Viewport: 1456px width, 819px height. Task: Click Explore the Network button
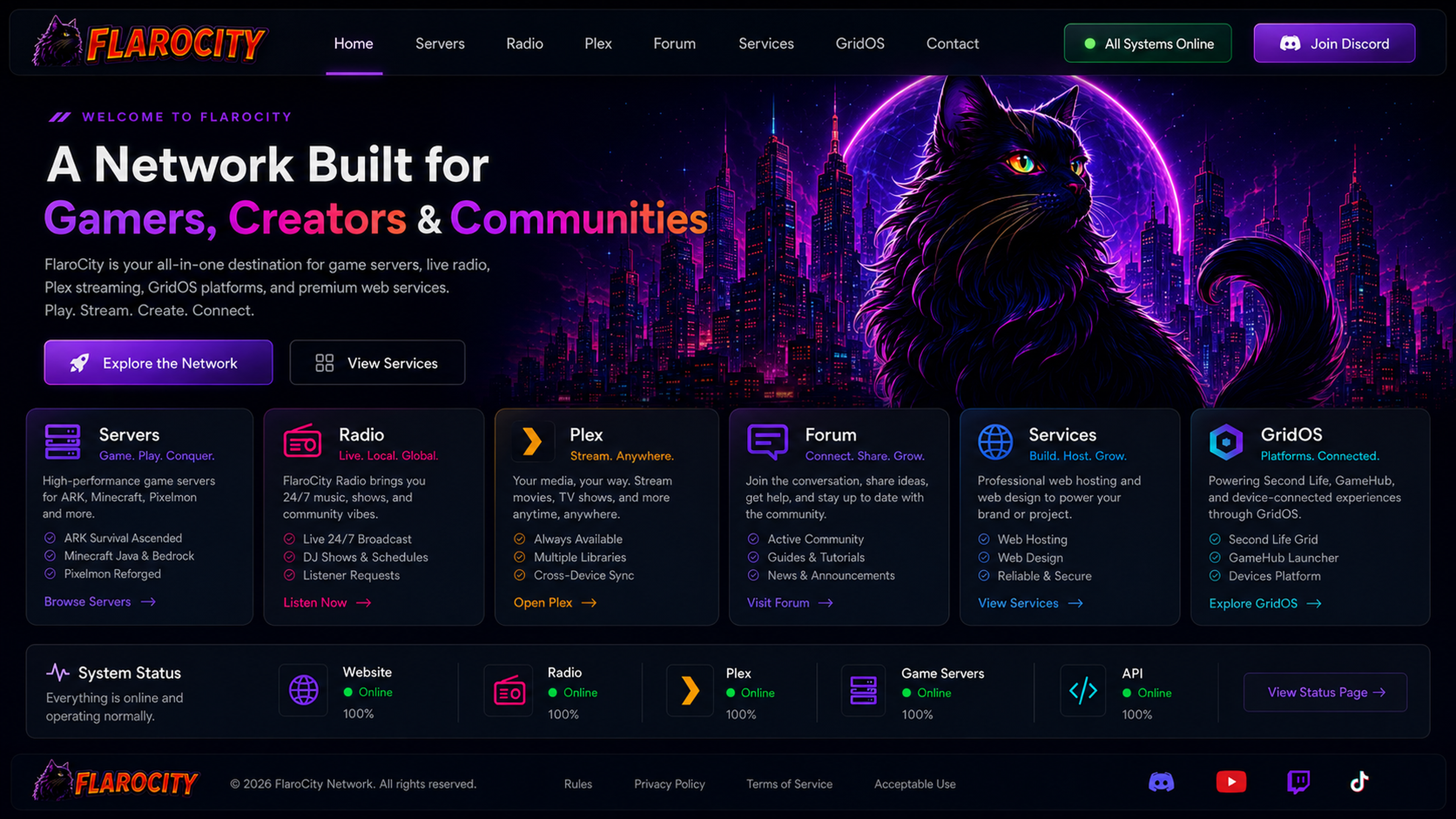[x=158, y=362]
